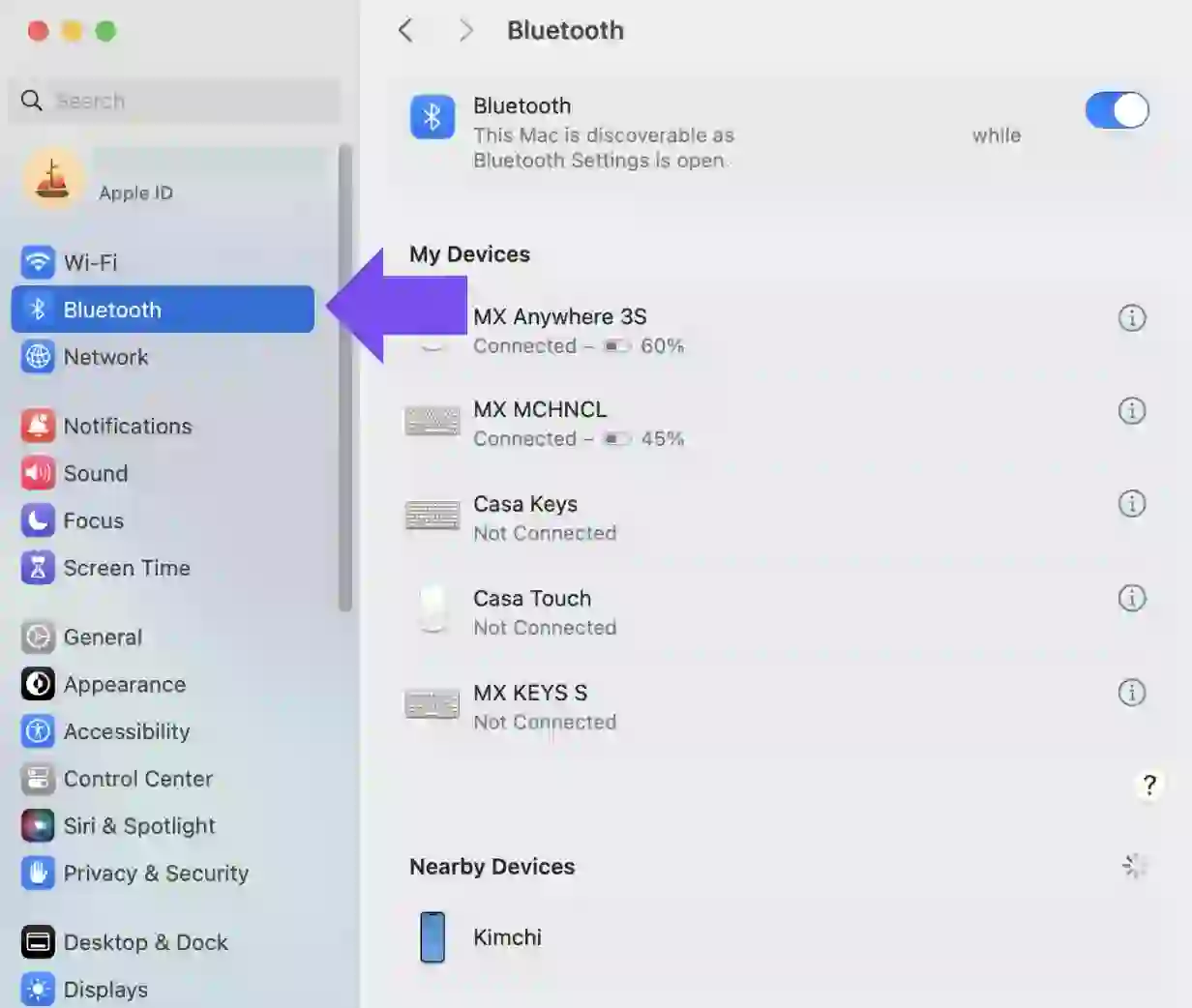1192x1008 pixels.
Task: Click the Wi-Fi sidebar icon
Action: tap(38, 262)
